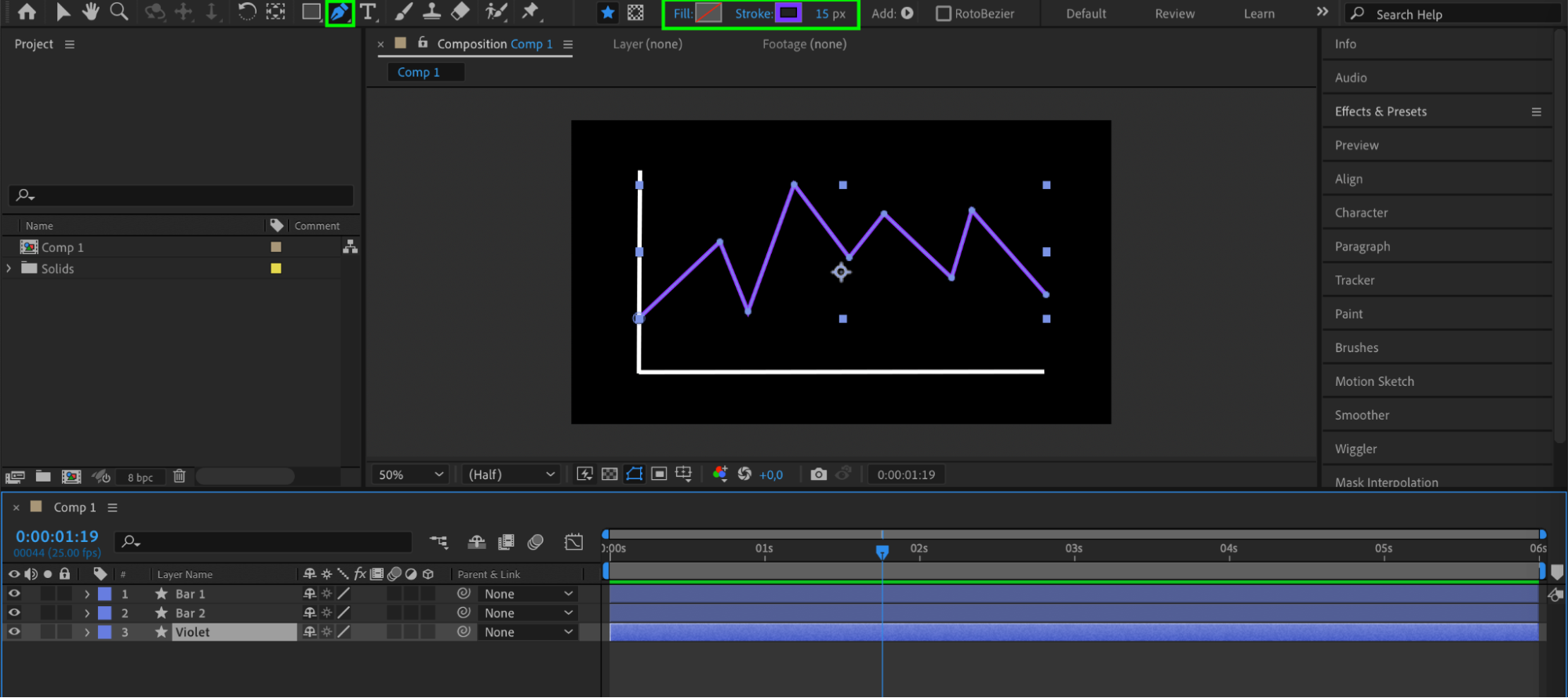Click the Take Snapshot camera icon
This screenshot has width=1568, height=698.
coord(818,474)
